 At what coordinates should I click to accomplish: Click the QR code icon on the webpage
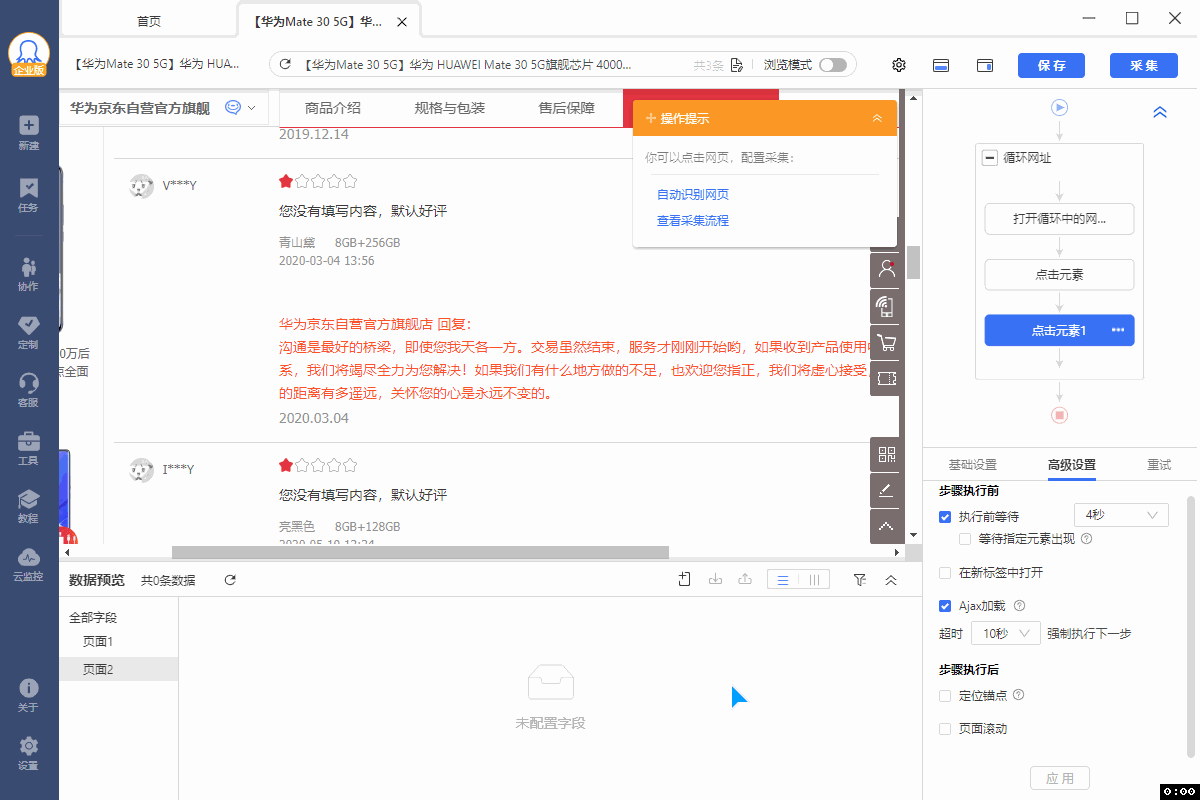tap(887, 454)
